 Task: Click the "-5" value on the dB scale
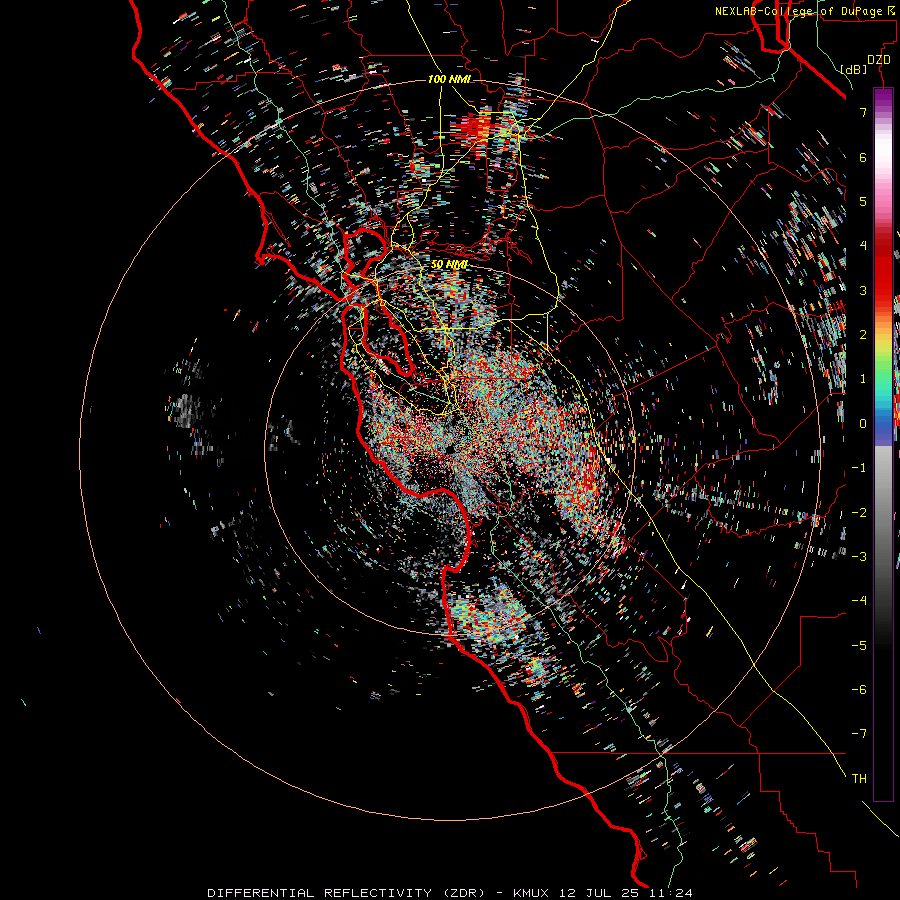pos(859,646)
